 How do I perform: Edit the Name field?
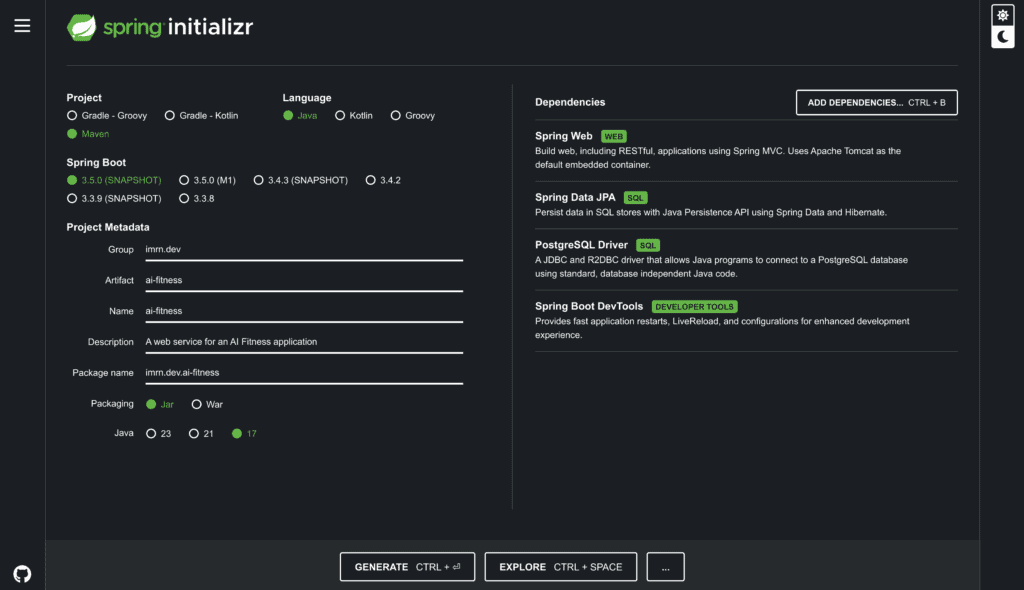(304, 311)
